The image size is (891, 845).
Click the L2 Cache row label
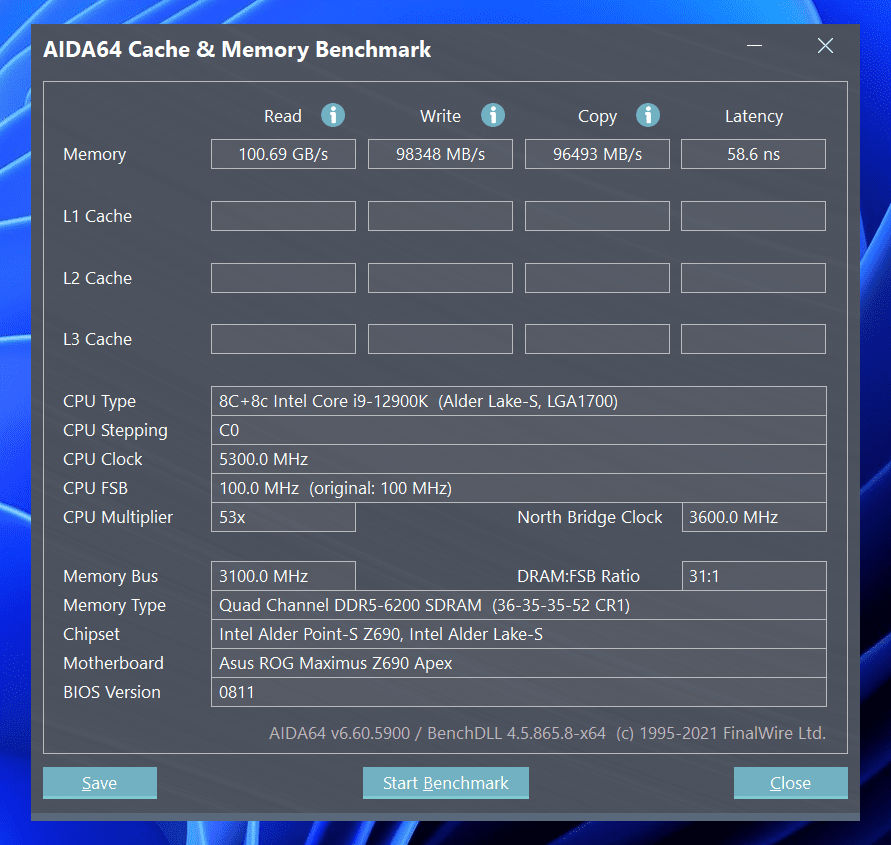pyautogui.click(x=97, y=278)
